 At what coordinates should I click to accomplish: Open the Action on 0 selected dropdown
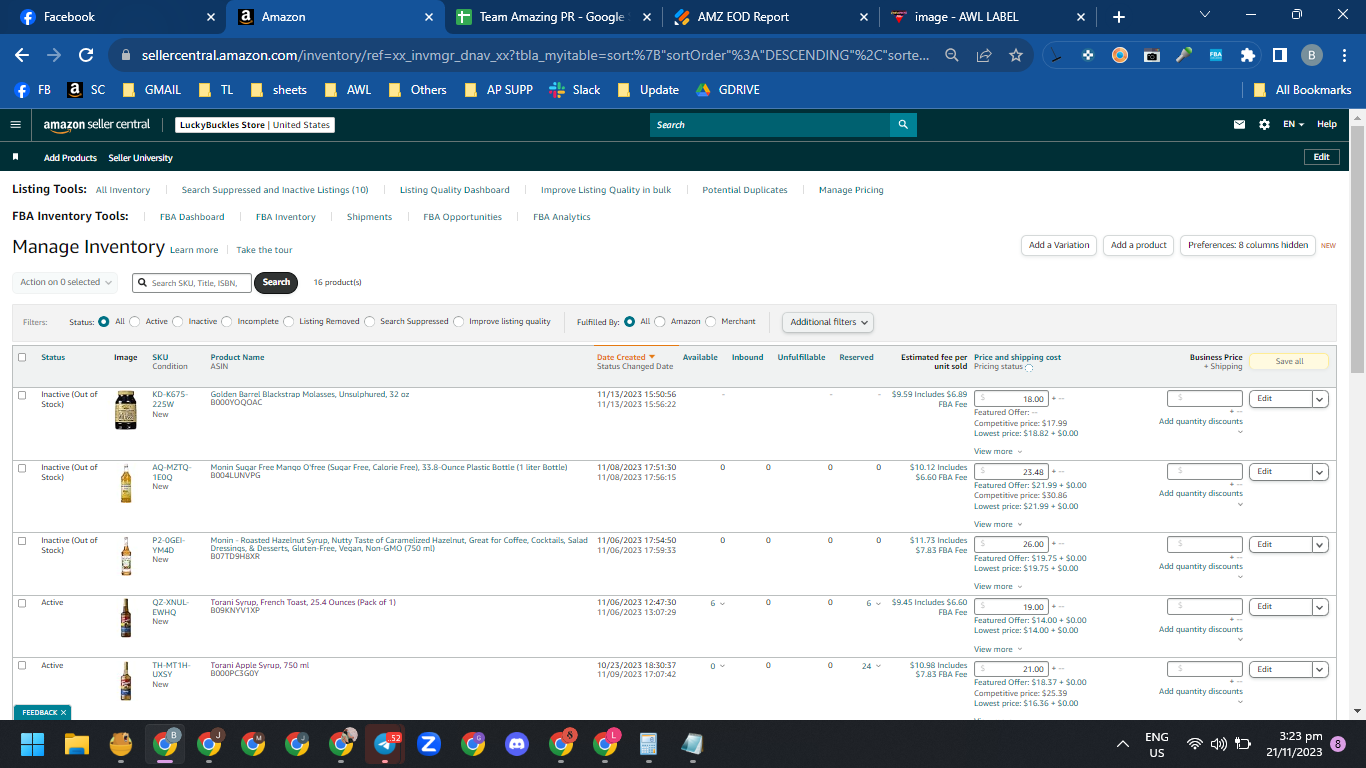(x=65, y=282)
